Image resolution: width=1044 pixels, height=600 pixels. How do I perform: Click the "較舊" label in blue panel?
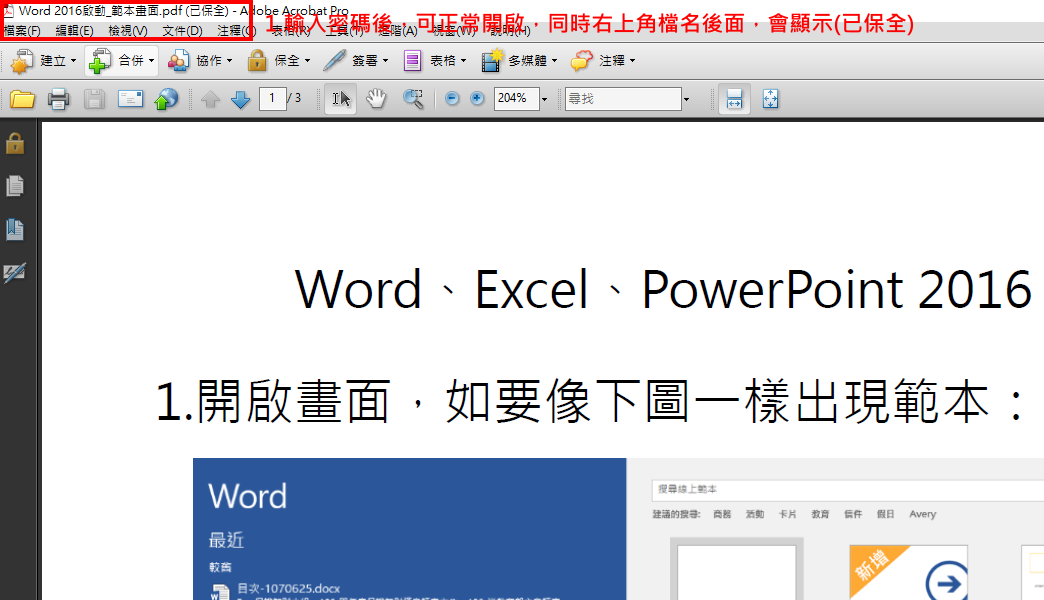tap(220, 567)
